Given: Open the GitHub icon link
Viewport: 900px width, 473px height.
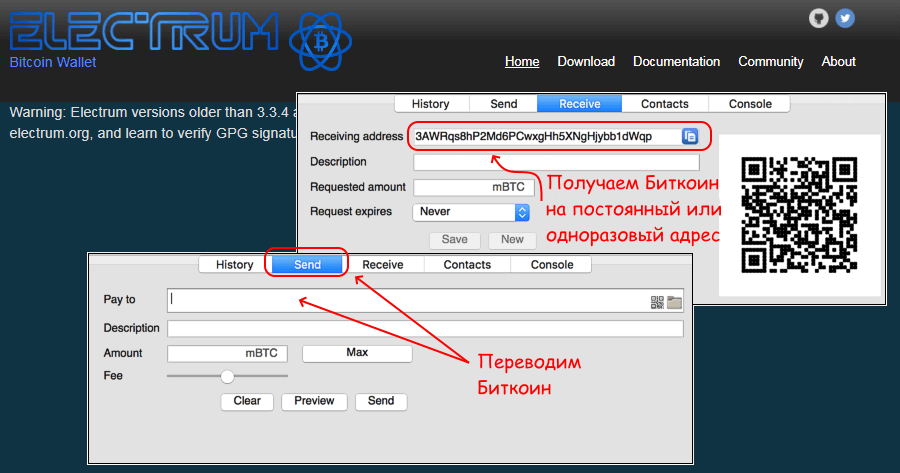Looking at the screenshot, I should (x=818, y=18).
